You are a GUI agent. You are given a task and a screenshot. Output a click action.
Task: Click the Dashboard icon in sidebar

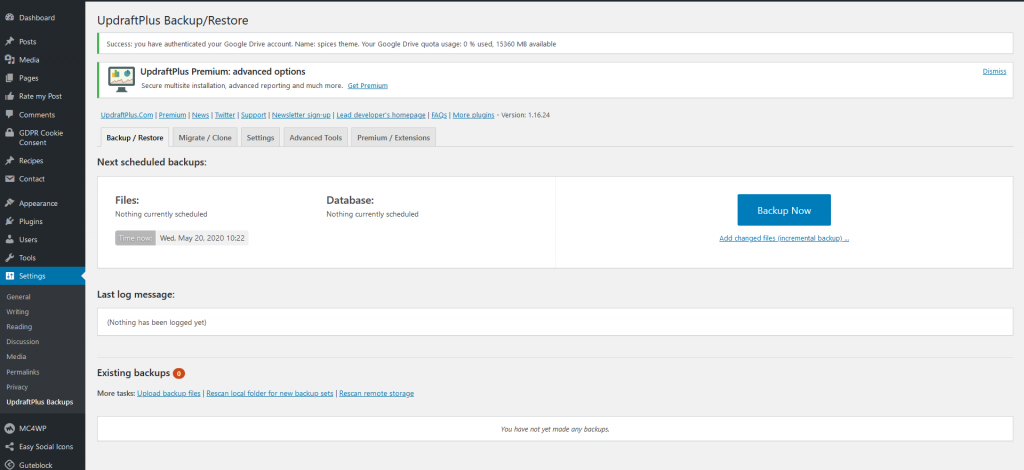tap(9, 18)
